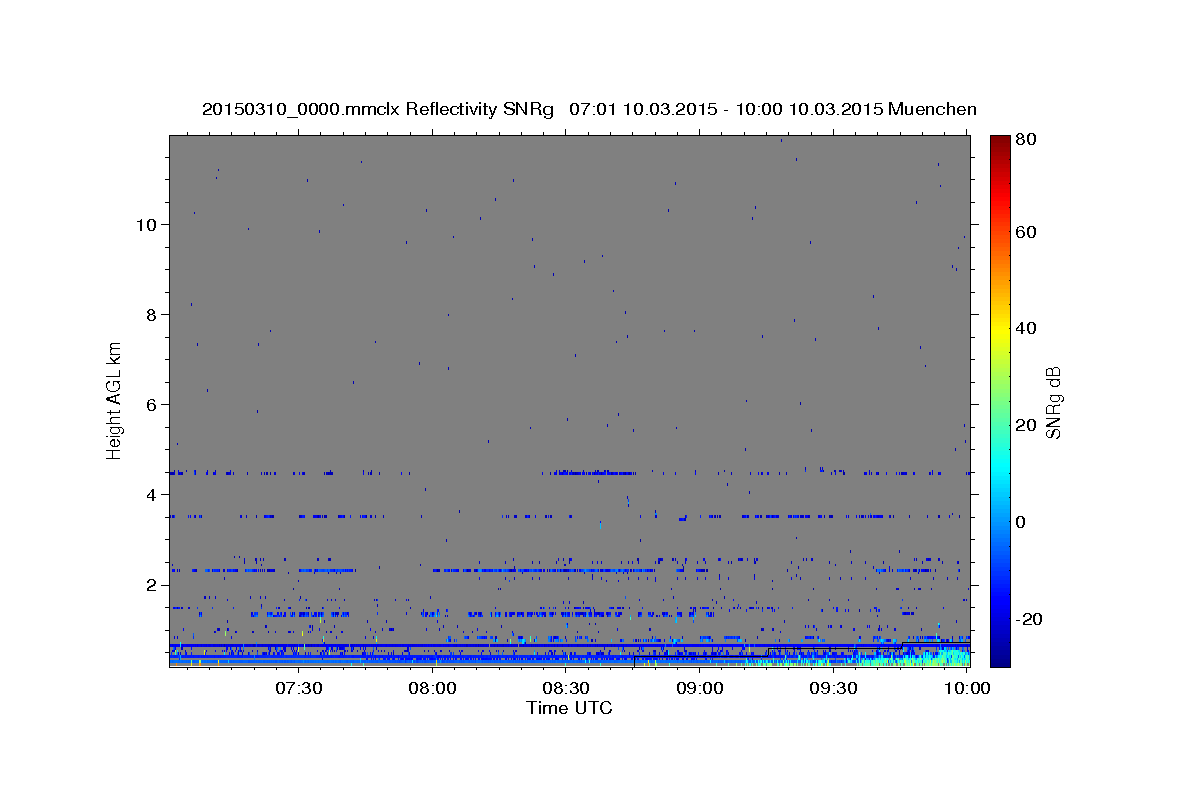Click the colorbar tick label -20

tap(1028, 619)
